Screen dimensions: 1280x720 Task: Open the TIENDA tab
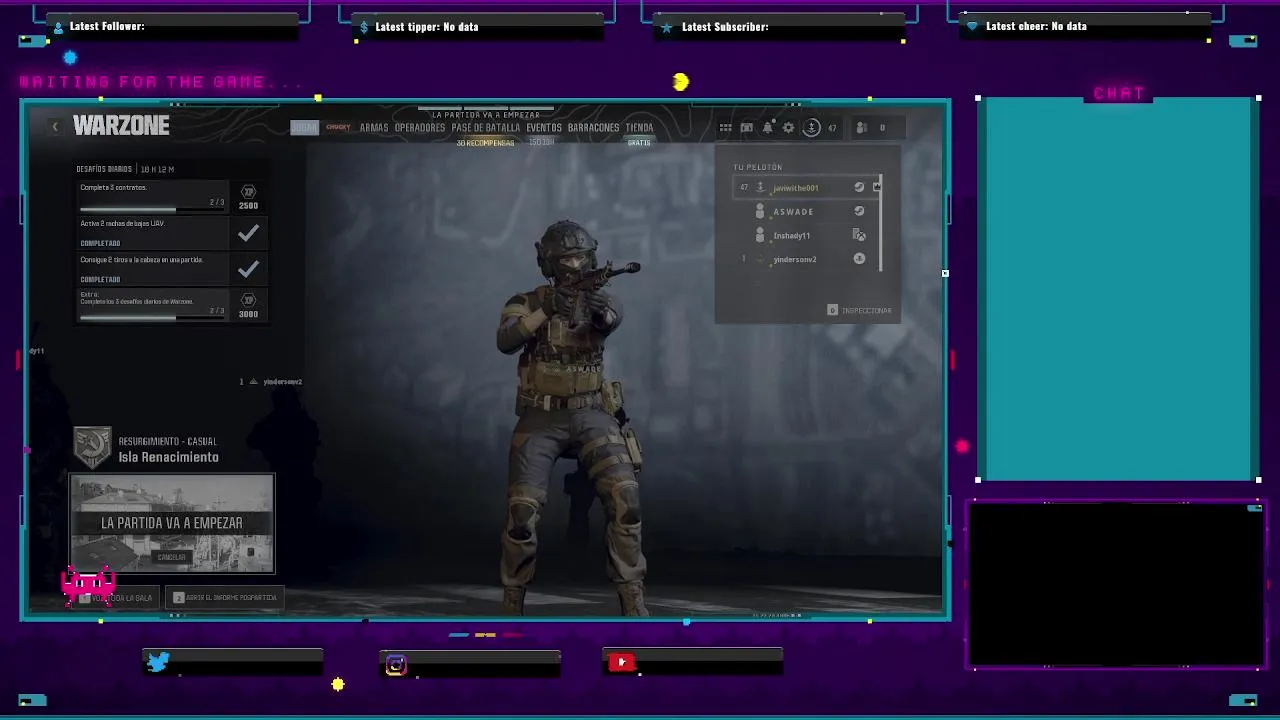coord(639,127)
